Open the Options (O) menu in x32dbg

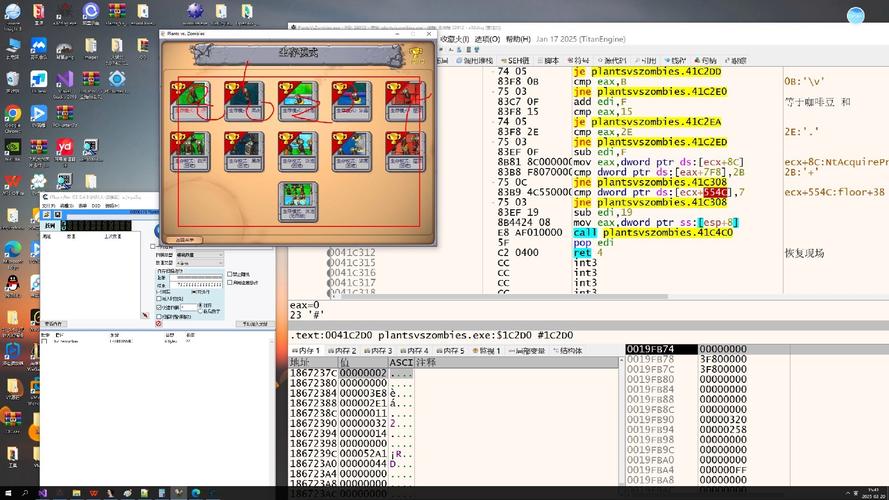tap(487, 39)
